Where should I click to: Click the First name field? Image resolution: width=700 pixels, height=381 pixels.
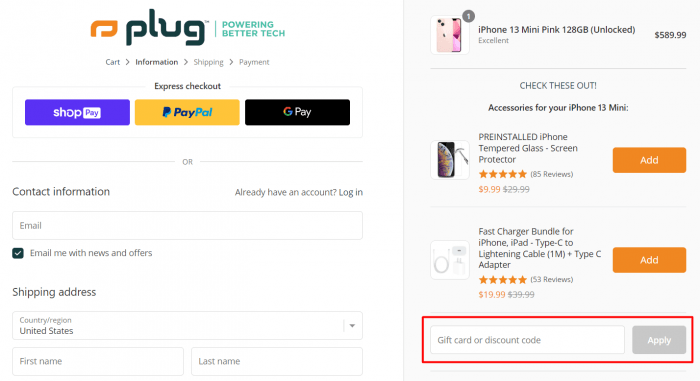pyautogui.click(x=98, y=361)
